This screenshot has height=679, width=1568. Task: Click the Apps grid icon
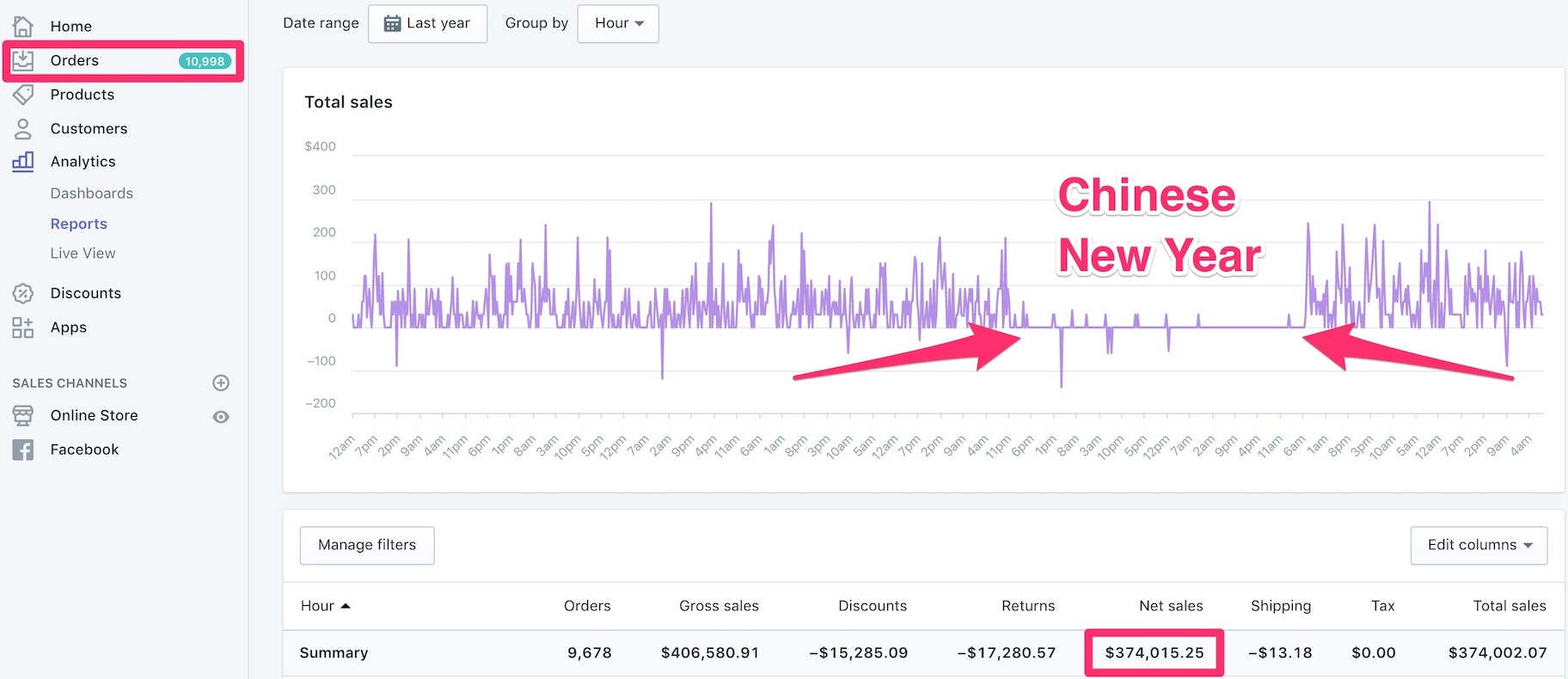pyautogui.click(x=23, y=327)
